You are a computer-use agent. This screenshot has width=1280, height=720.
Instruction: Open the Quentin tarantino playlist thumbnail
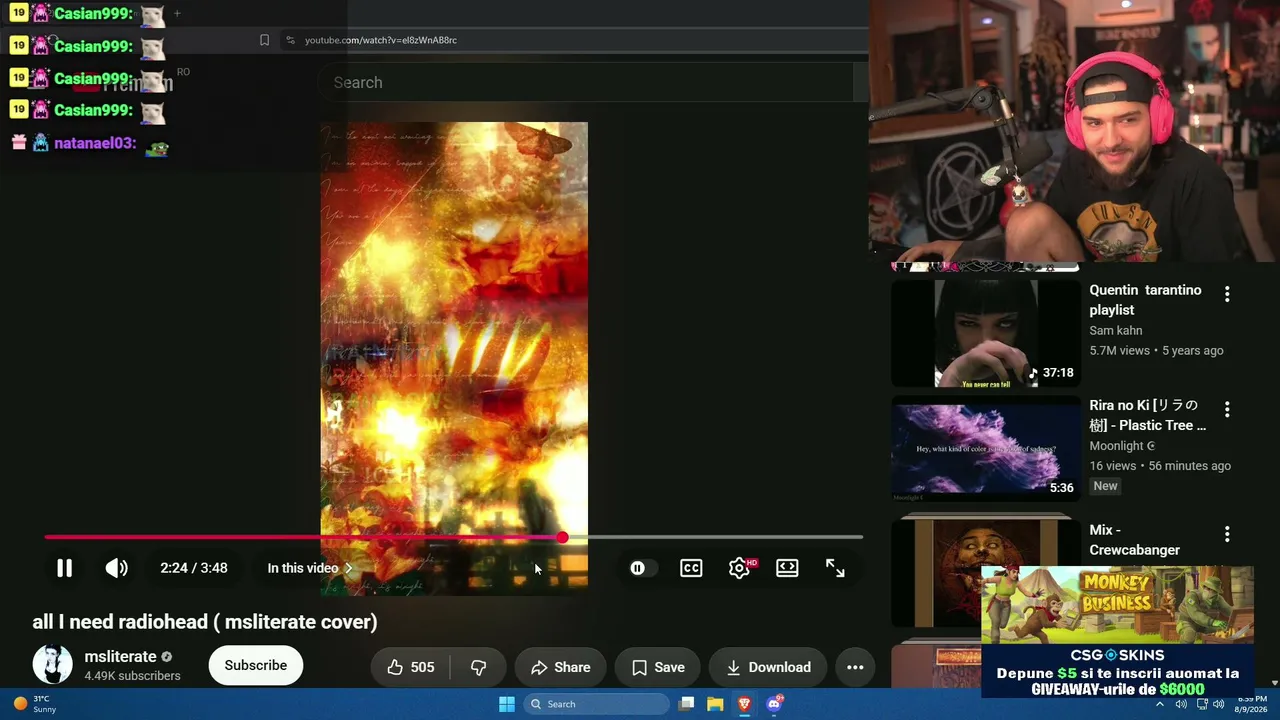[985, 333]
